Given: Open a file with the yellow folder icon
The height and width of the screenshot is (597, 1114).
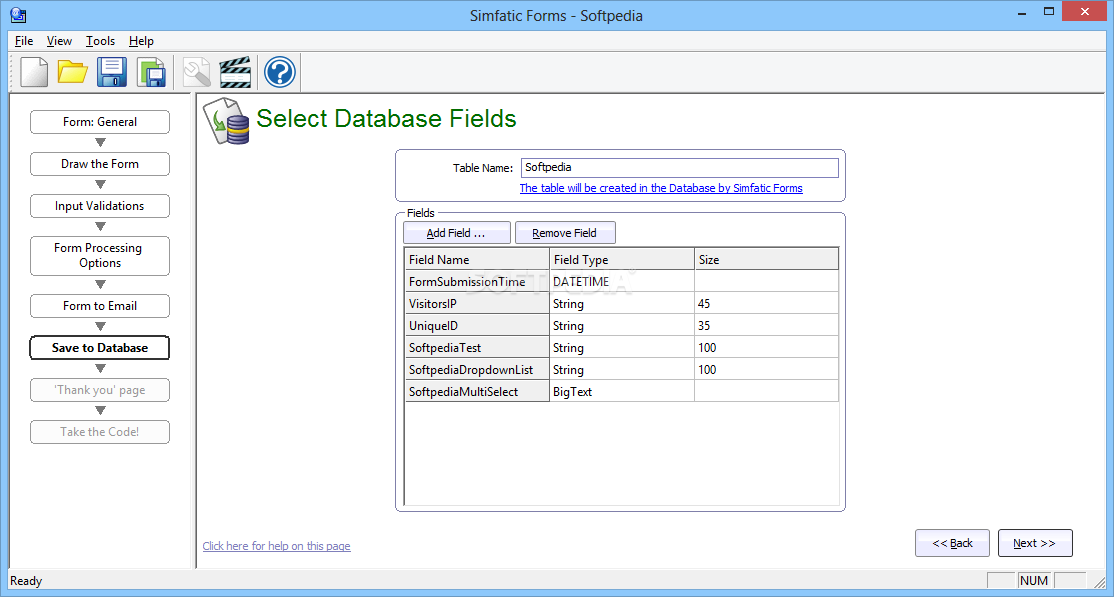Looking at the screenshot, I should [72, 72].
